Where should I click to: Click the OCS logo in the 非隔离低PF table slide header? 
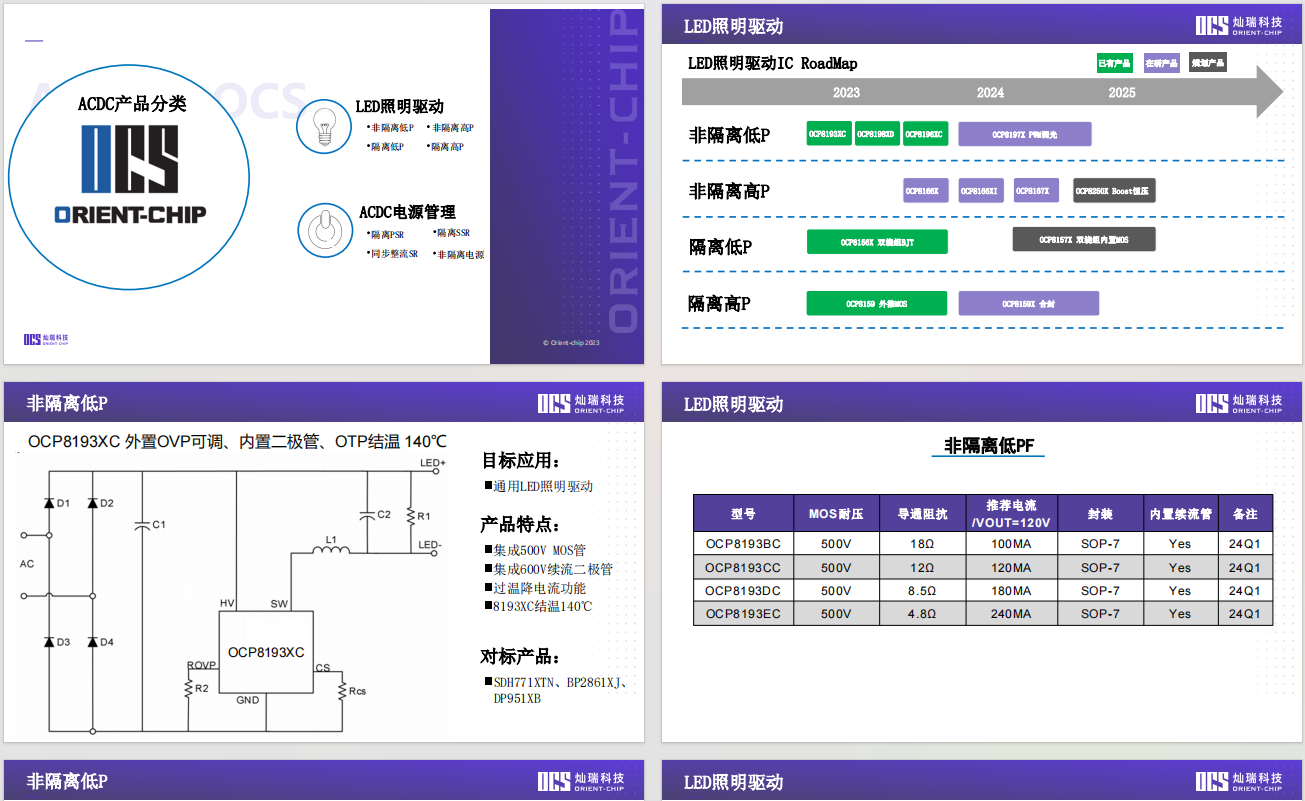[1239, 403]
